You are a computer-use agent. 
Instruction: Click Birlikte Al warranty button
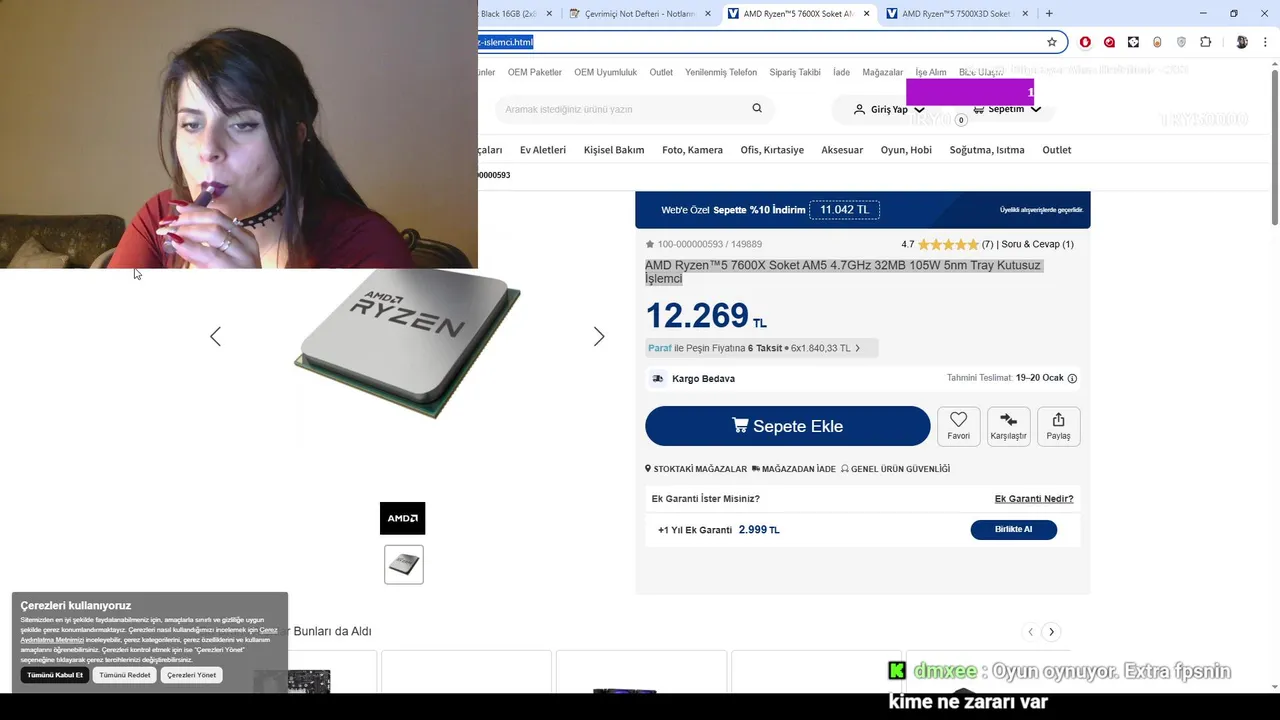[x=1013, y=529]
